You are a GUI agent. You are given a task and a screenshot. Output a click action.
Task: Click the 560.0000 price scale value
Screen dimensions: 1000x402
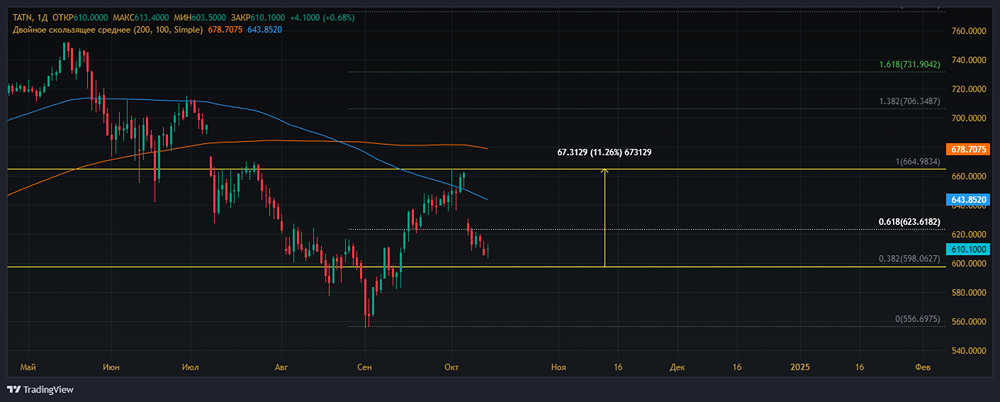[969, 322]
